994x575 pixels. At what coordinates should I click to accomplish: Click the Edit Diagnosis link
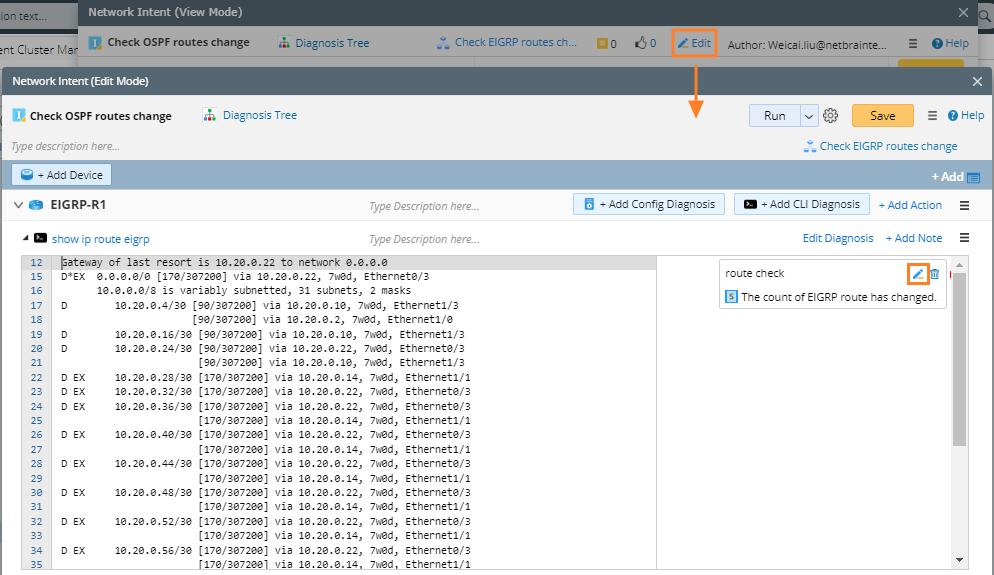[837, 238]
